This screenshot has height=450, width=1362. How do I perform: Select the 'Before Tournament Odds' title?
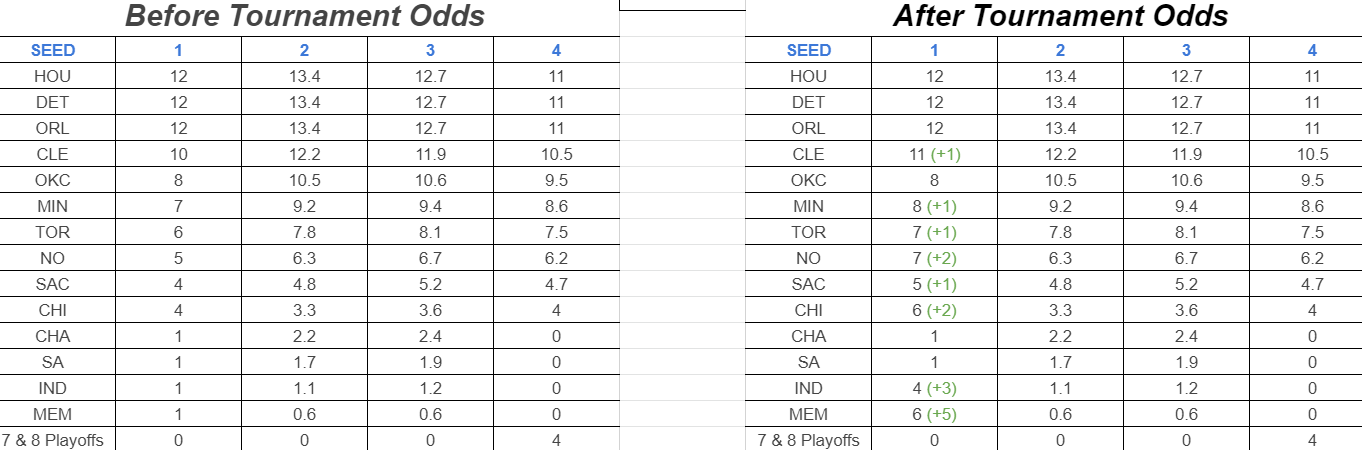(x=304, y=16)
